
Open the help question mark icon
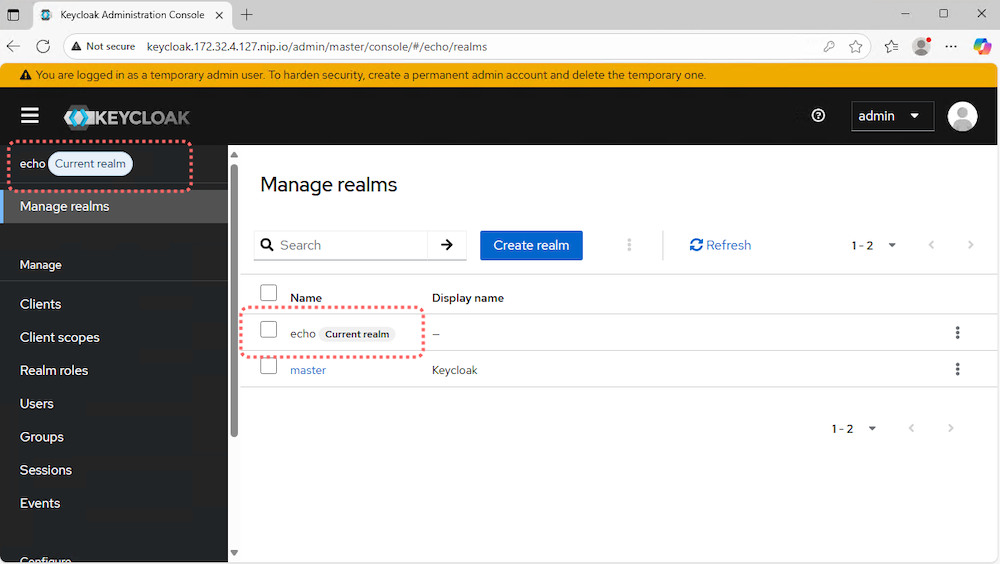tap(818, 116)
